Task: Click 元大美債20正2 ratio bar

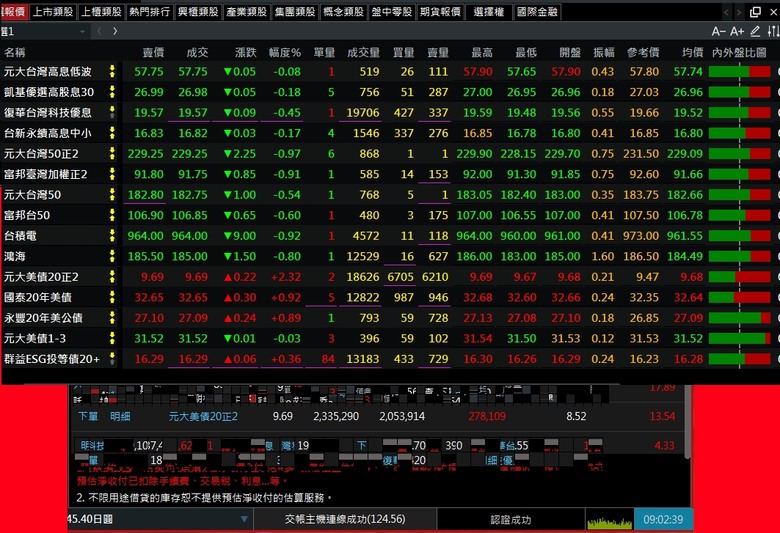Action: tap(740, 277)
